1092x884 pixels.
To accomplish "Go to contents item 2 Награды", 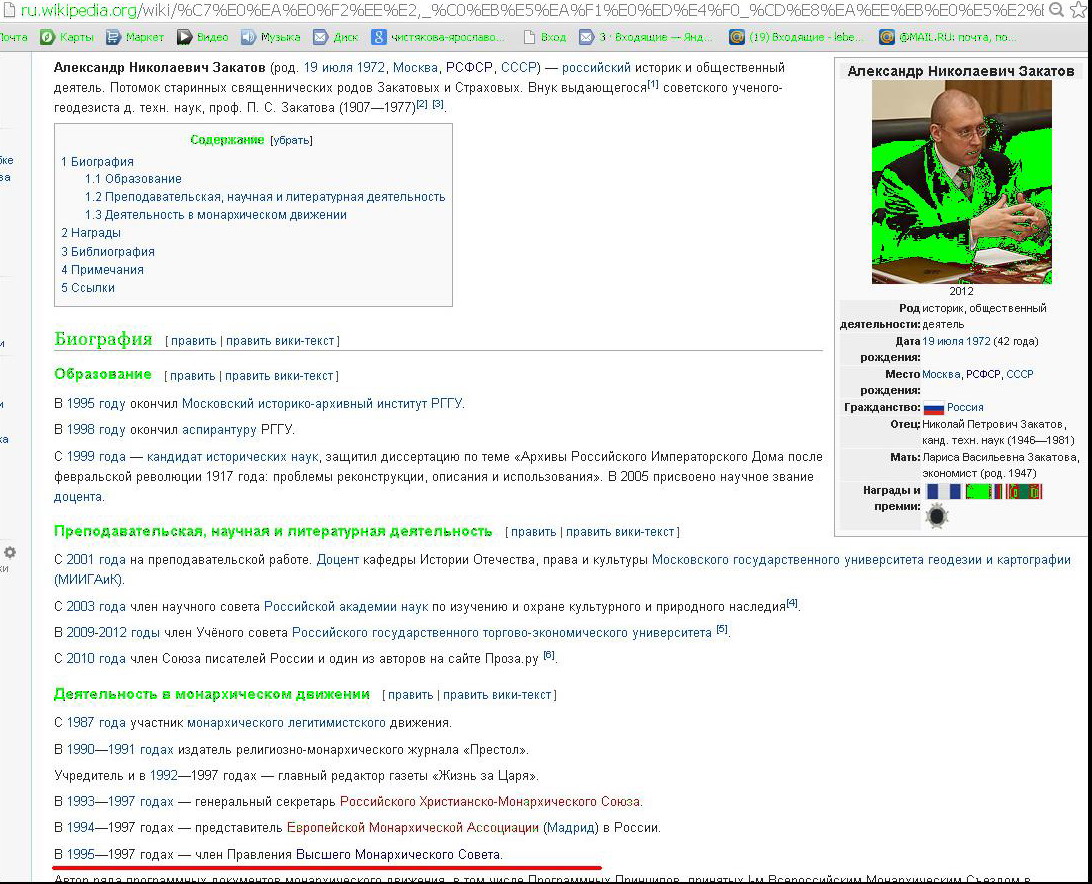I will click(x=91, y=233).
